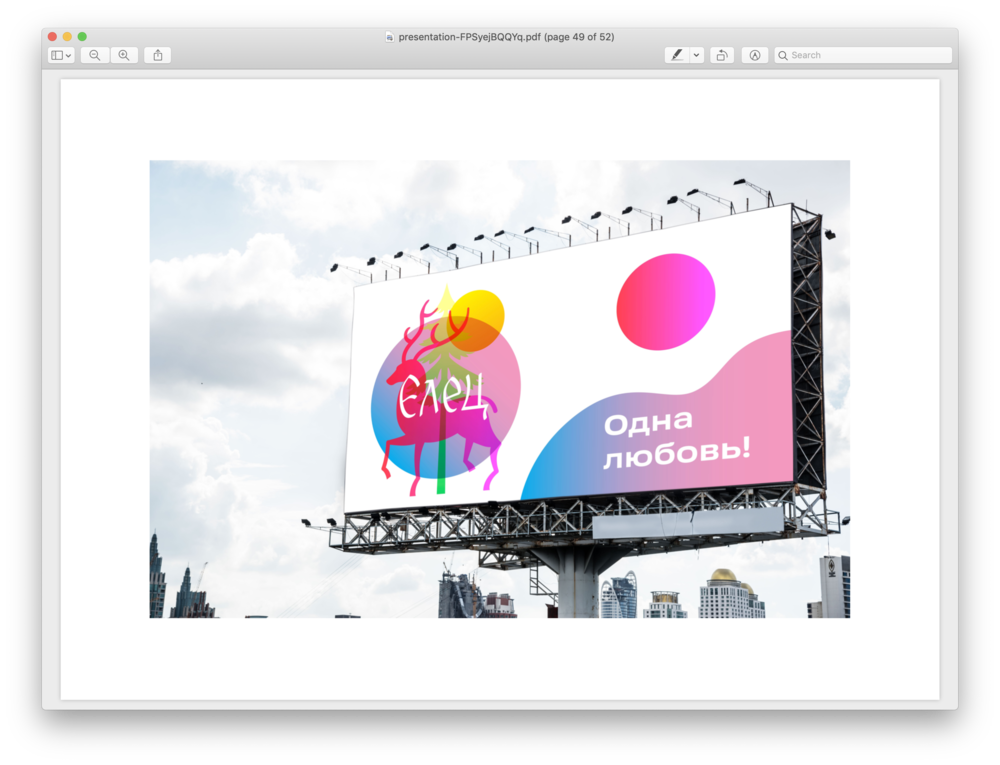Click the magnifying glass in the search box
Viewport: 1000px width, 765px height.
(783, 55)
